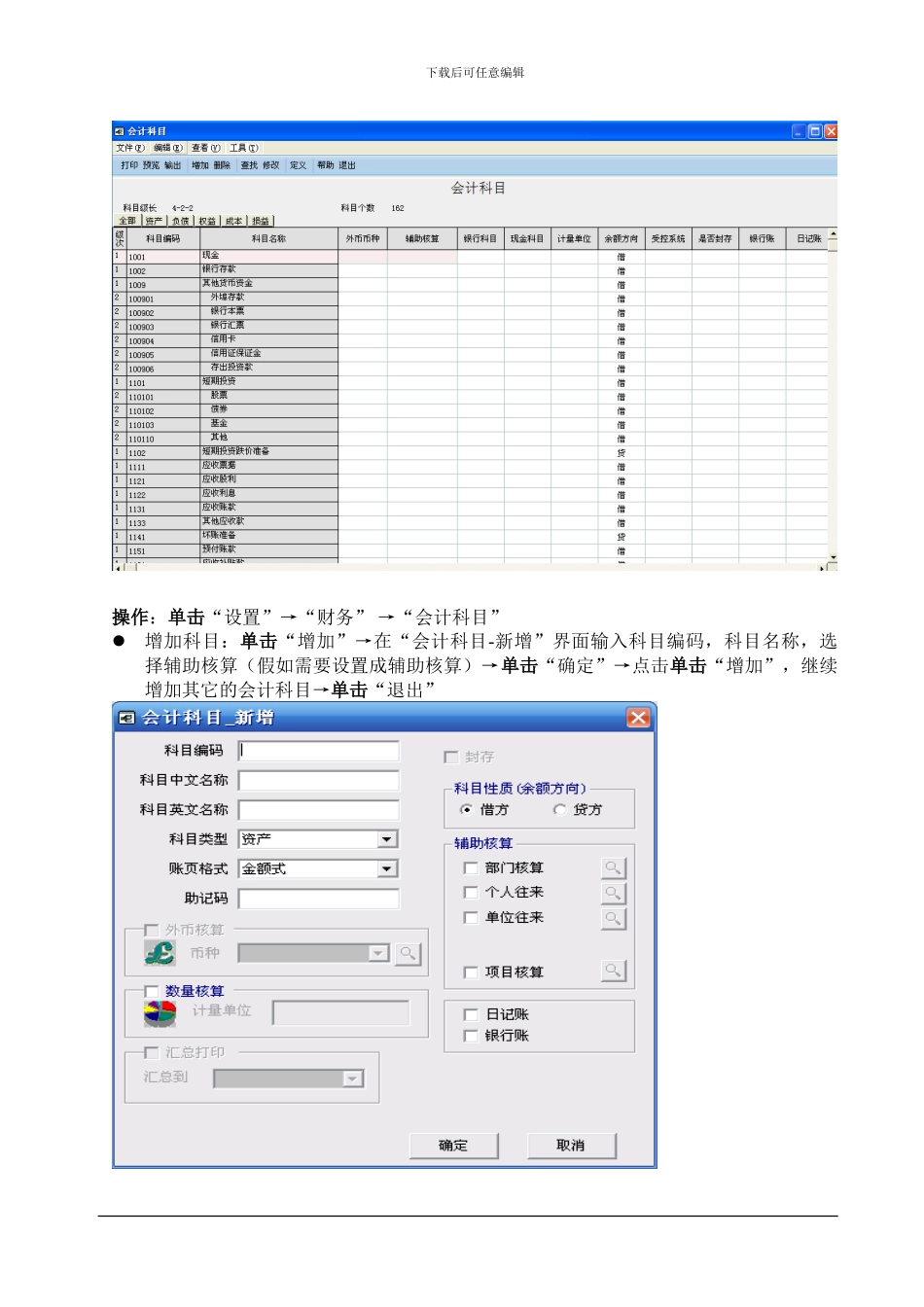The image size is (924, 1307).
Task: Click the scroll-up arrow of the account table
Action: (833, 234)
